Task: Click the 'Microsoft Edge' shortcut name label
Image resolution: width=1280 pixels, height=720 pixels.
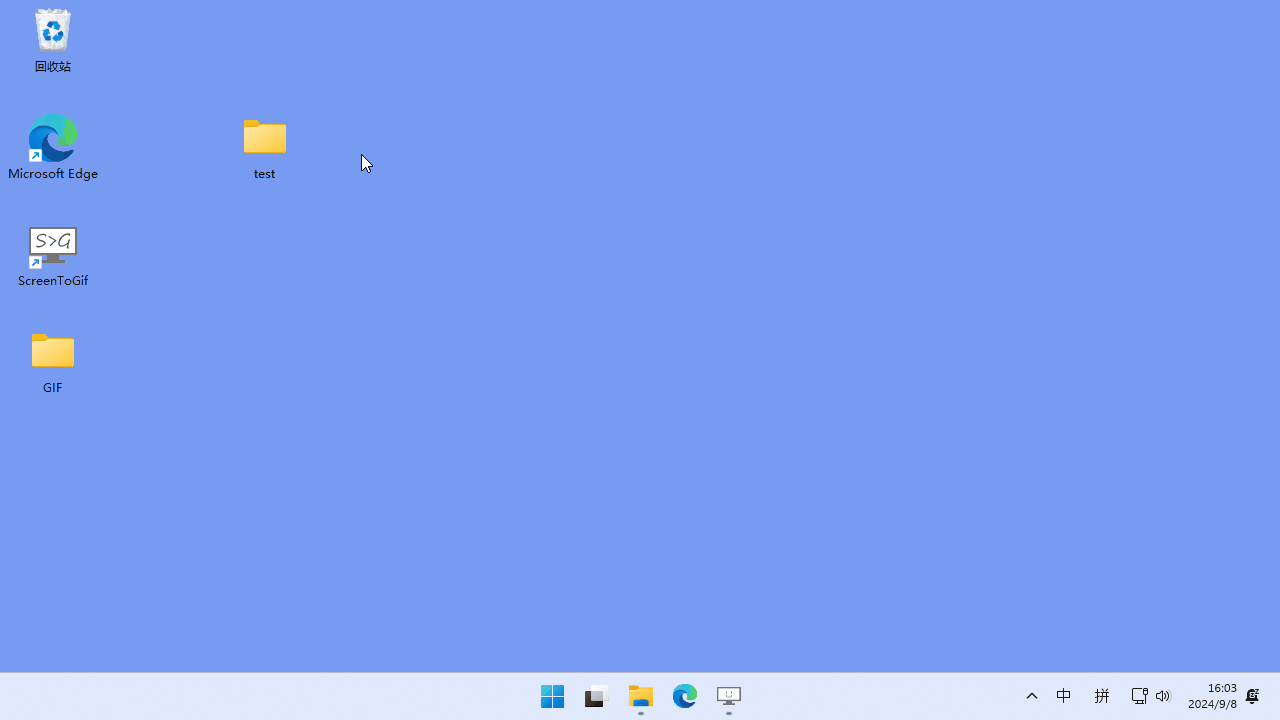Action: click(53, 174)
